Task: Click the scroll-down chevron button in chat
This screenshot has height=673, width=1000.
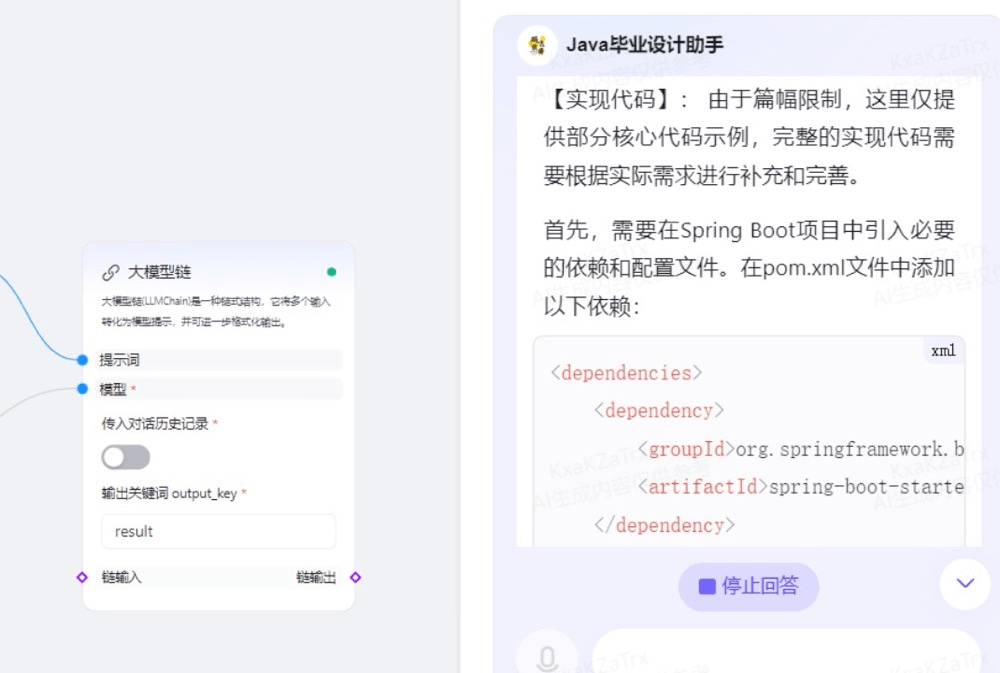Action: [x=965, y=583]
